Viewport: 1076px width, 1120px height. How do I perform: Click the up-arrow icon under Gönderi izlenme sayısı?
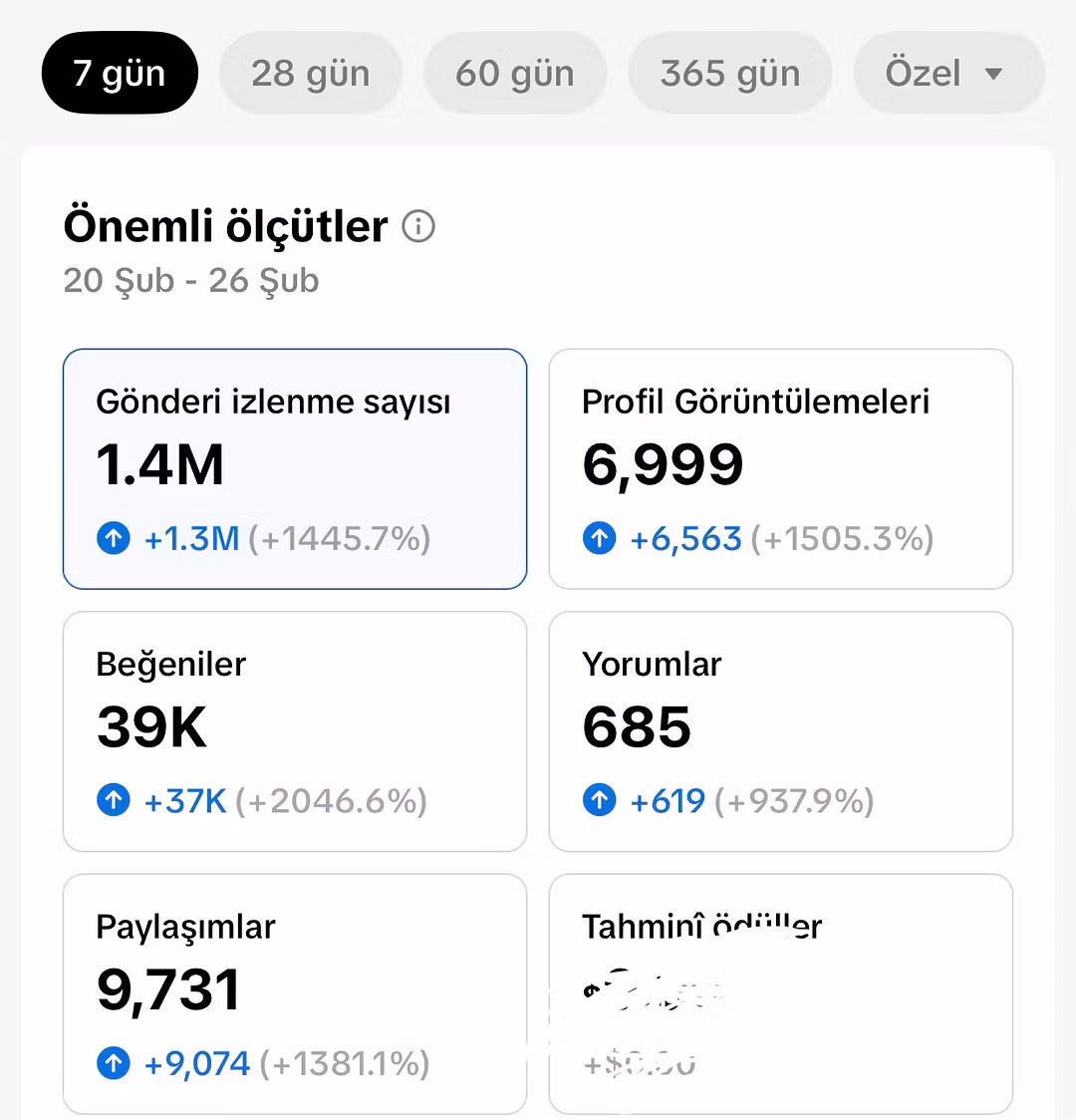pos(114,539)
